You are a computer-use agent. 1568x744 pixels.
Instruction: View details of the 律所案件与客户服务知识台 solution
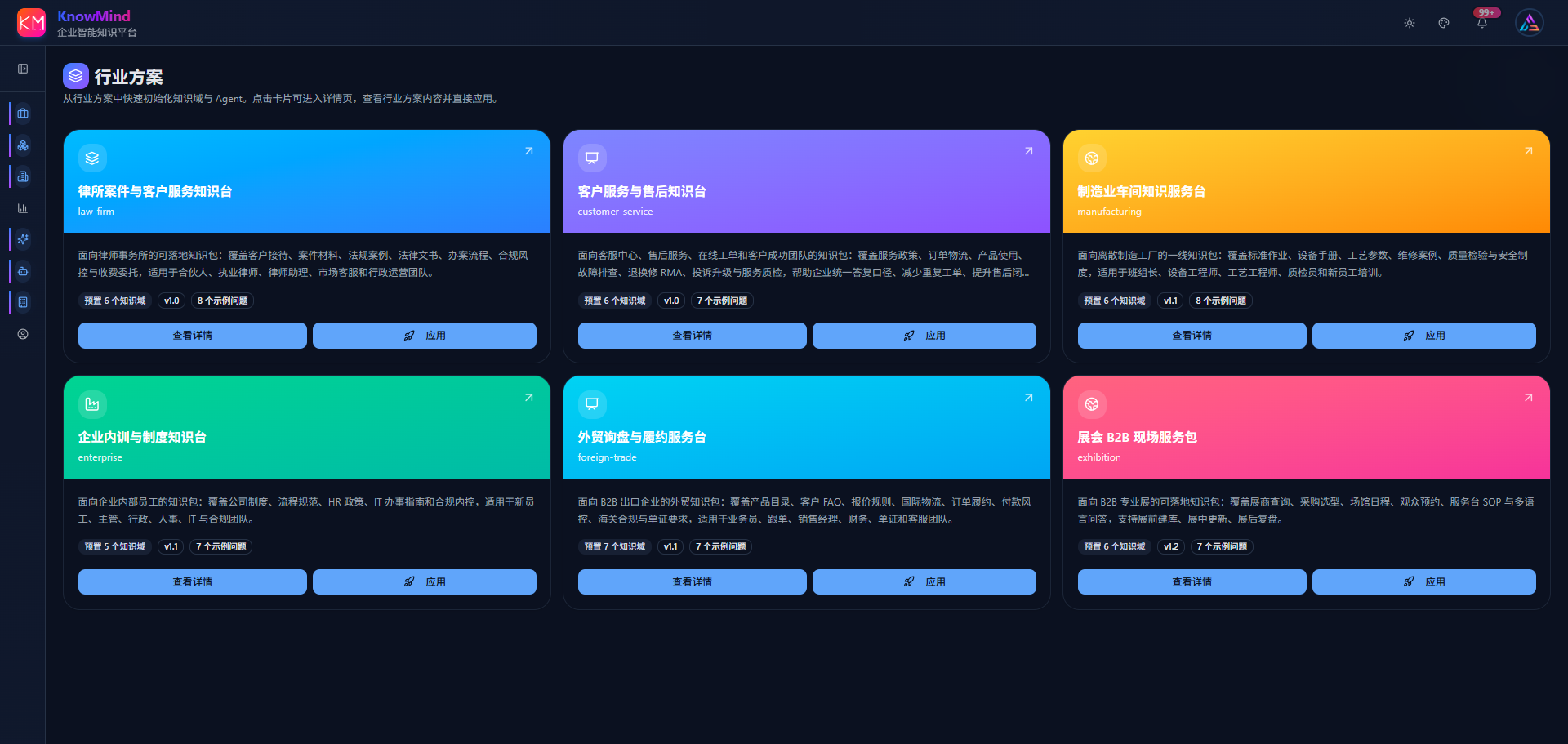(x=193, y=336)
